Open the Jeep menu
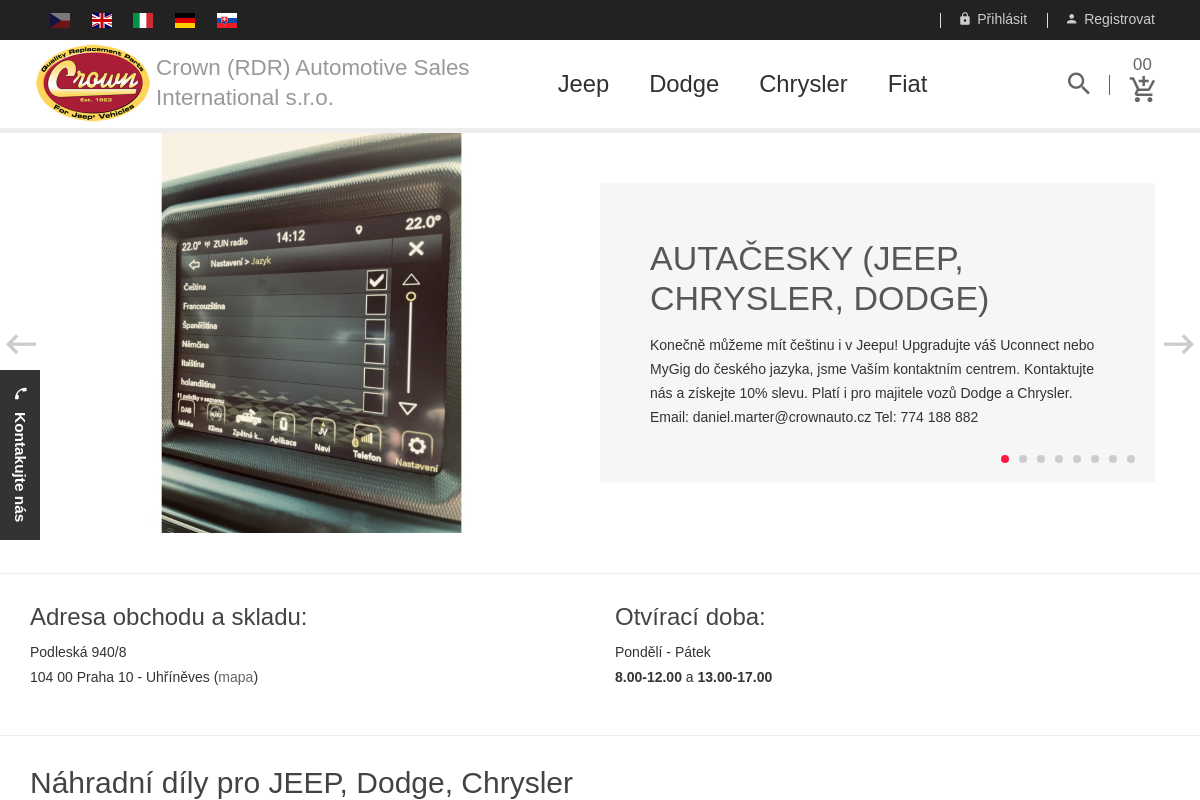1200x800 pixels. pos(583,84)
